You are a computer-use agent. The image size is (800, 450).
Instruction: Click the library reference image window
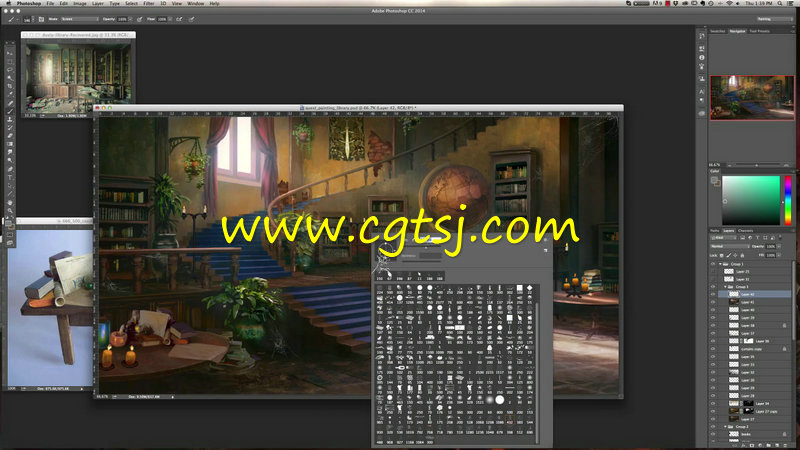pos(78,75)
